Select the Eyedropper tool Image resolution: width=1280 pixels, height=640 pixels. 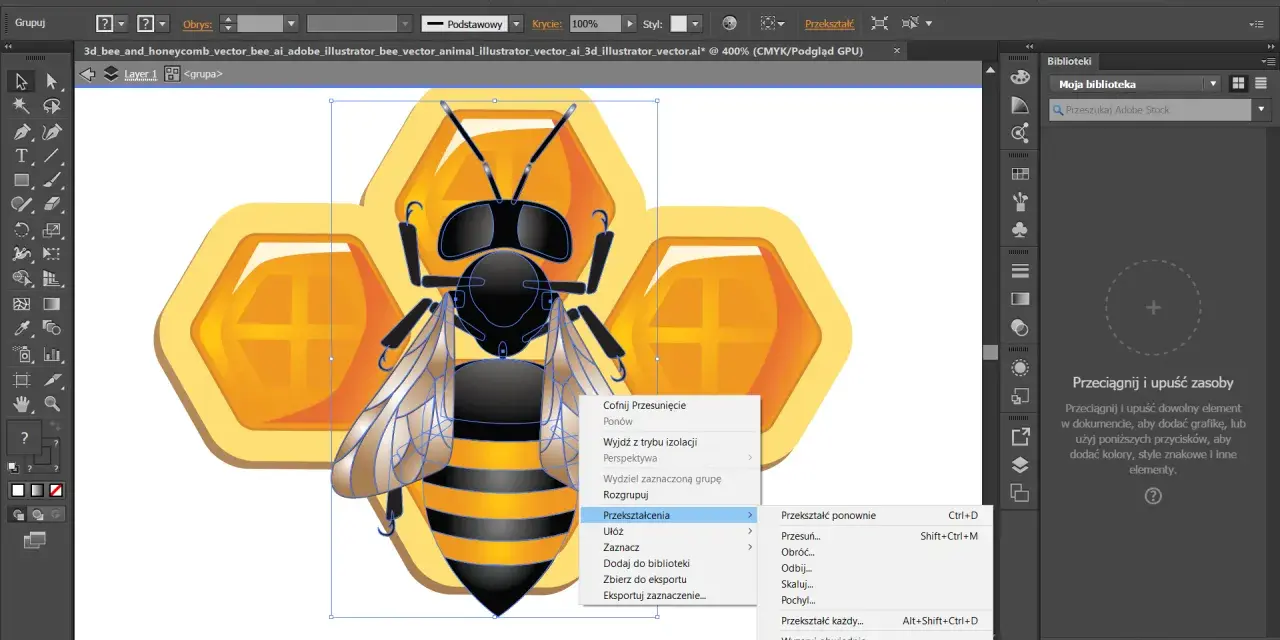(x=22, y=329)
